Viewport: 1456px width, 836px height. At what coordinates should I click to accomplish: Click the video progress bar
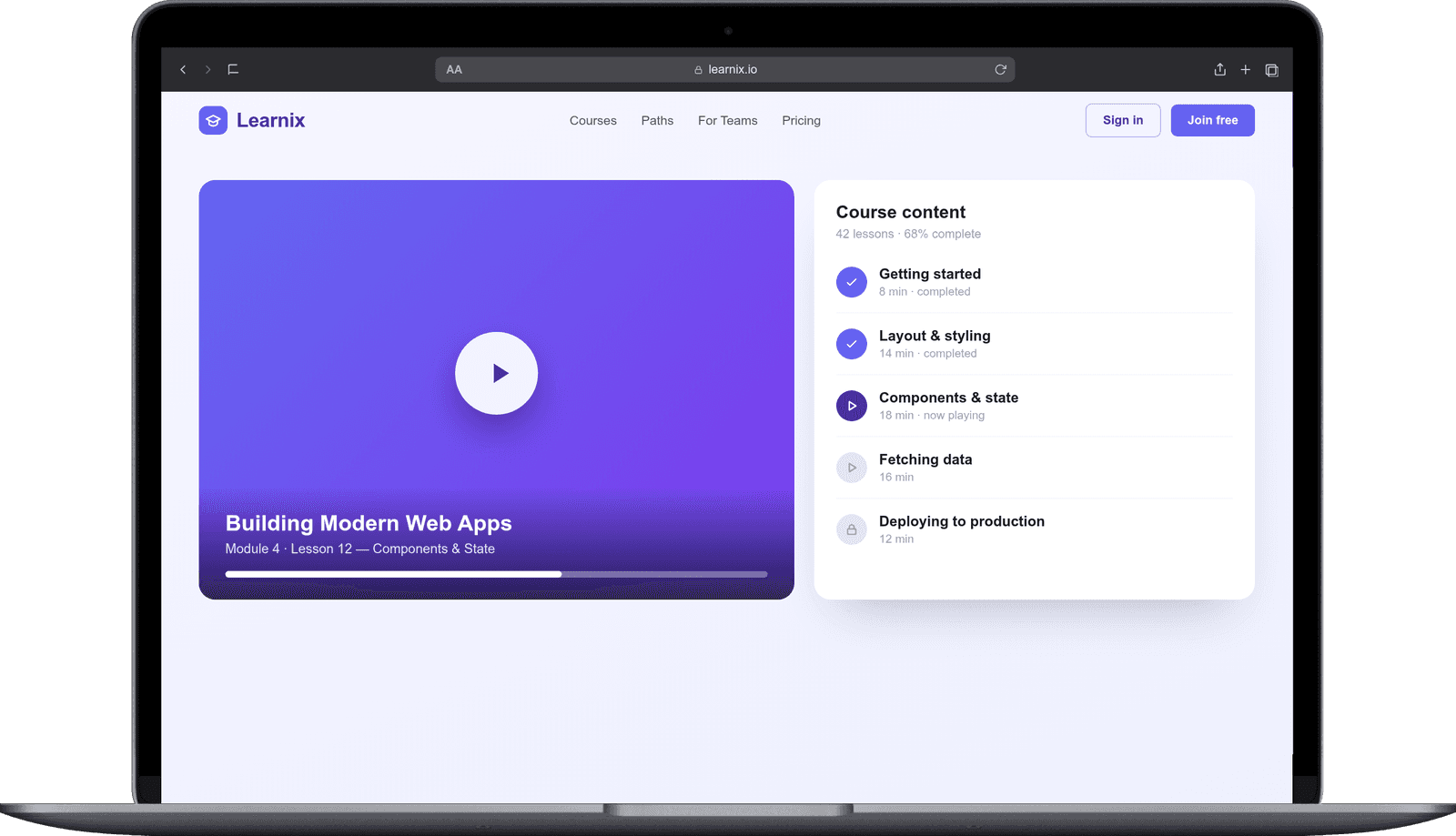(x=497, y=574)
